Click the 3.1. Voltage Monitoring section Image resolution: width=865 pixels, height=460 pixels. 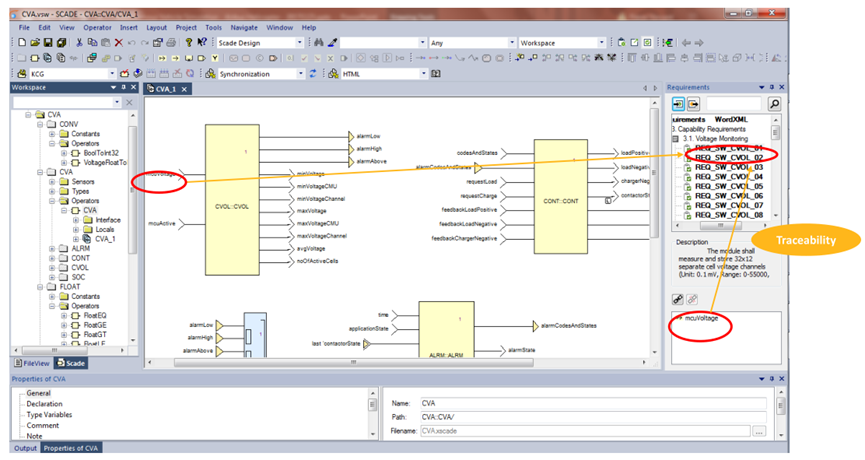click(715, 138)
